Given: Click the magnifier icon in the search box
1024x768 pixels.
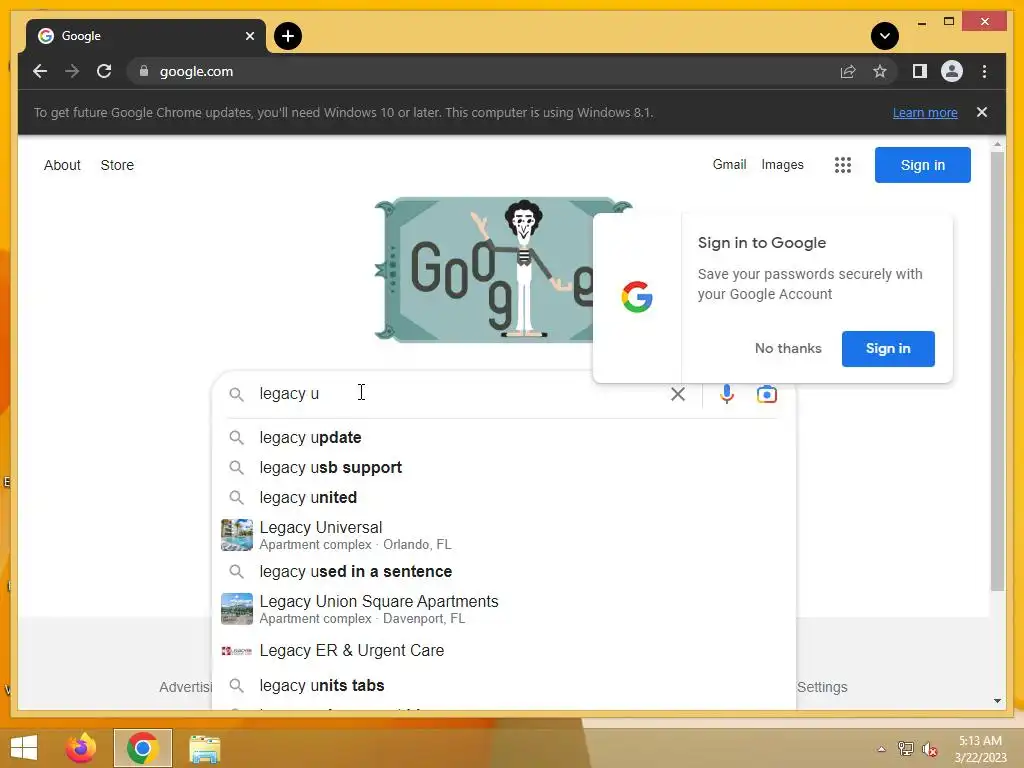Looking at the screenshot, I should point(236,394).
